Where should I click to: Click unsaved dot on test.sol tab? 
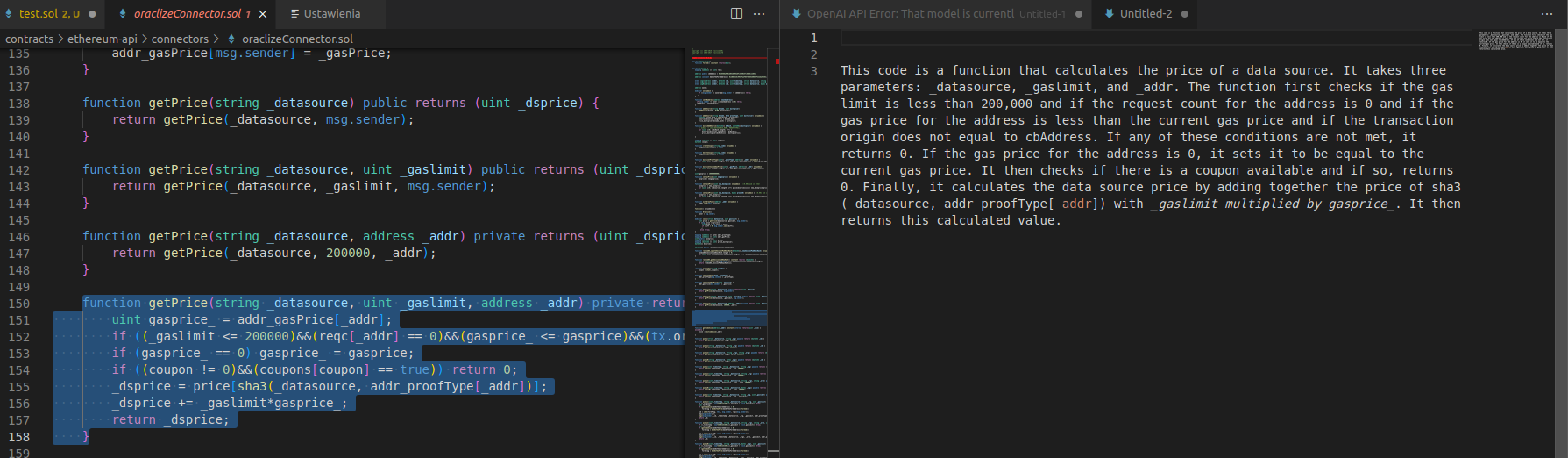(x=92, y=14)
